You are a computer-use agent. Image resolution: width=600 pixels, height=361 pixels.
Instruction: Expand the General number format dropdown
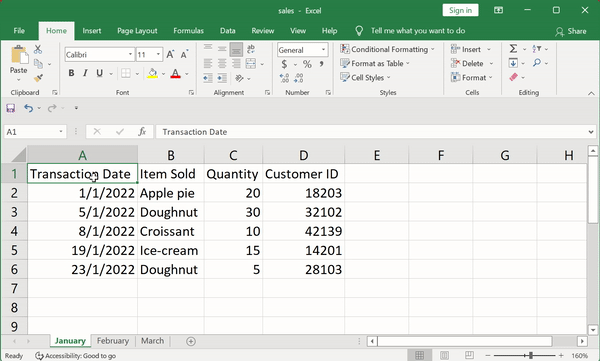pyautogui.click(x=323, y=50)
